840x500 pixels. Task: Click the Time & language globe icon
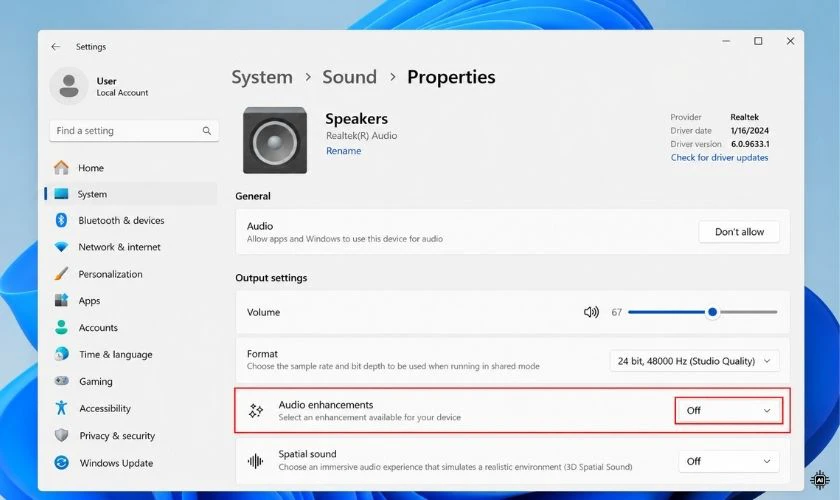tap(62, 354)
